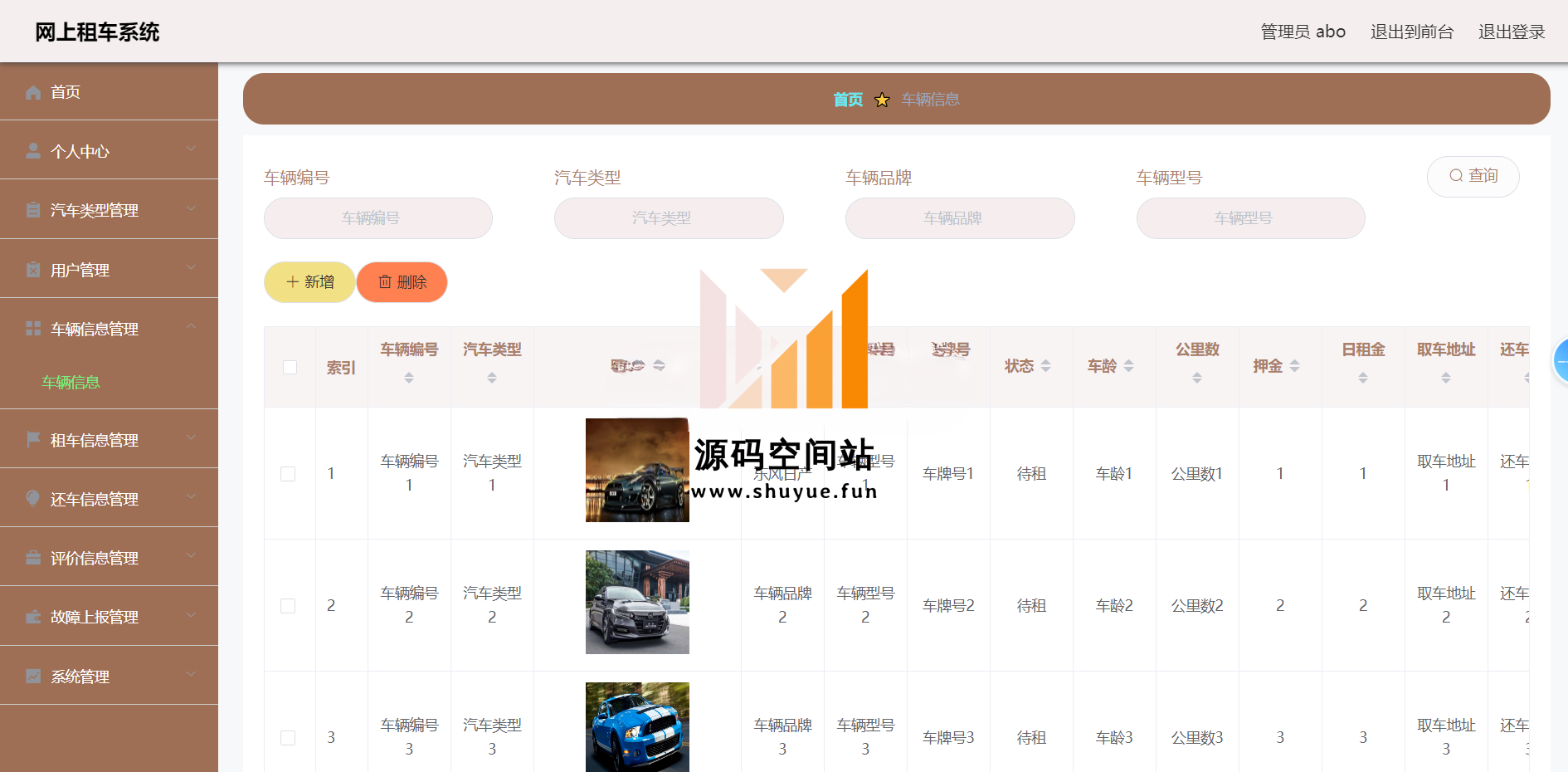Viewport: 1568px width, 772px height.
Task: Check the row 3 checkbox
Action: (x=288, y=738)
